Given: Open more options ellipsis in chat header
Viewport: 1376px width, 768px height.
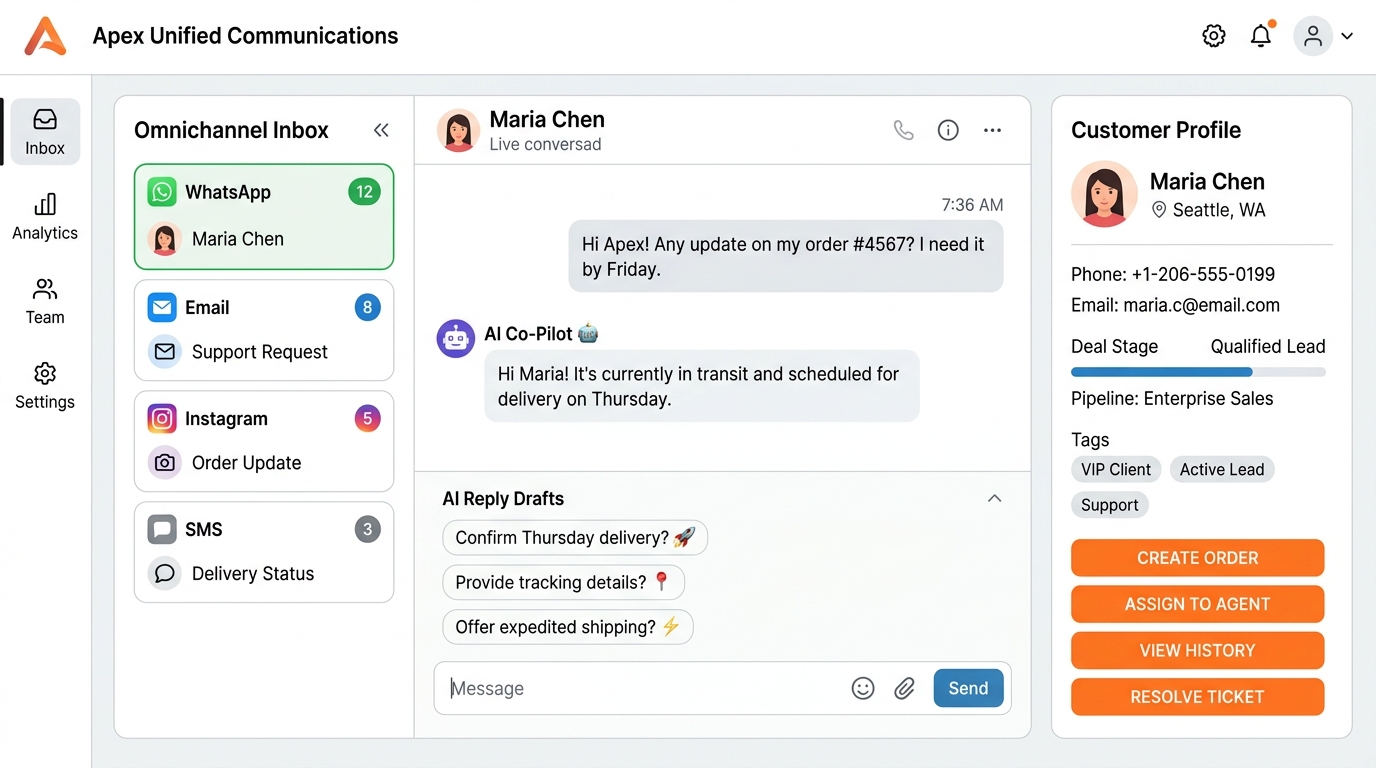Looking at the screenshot, I should point(992,130).
